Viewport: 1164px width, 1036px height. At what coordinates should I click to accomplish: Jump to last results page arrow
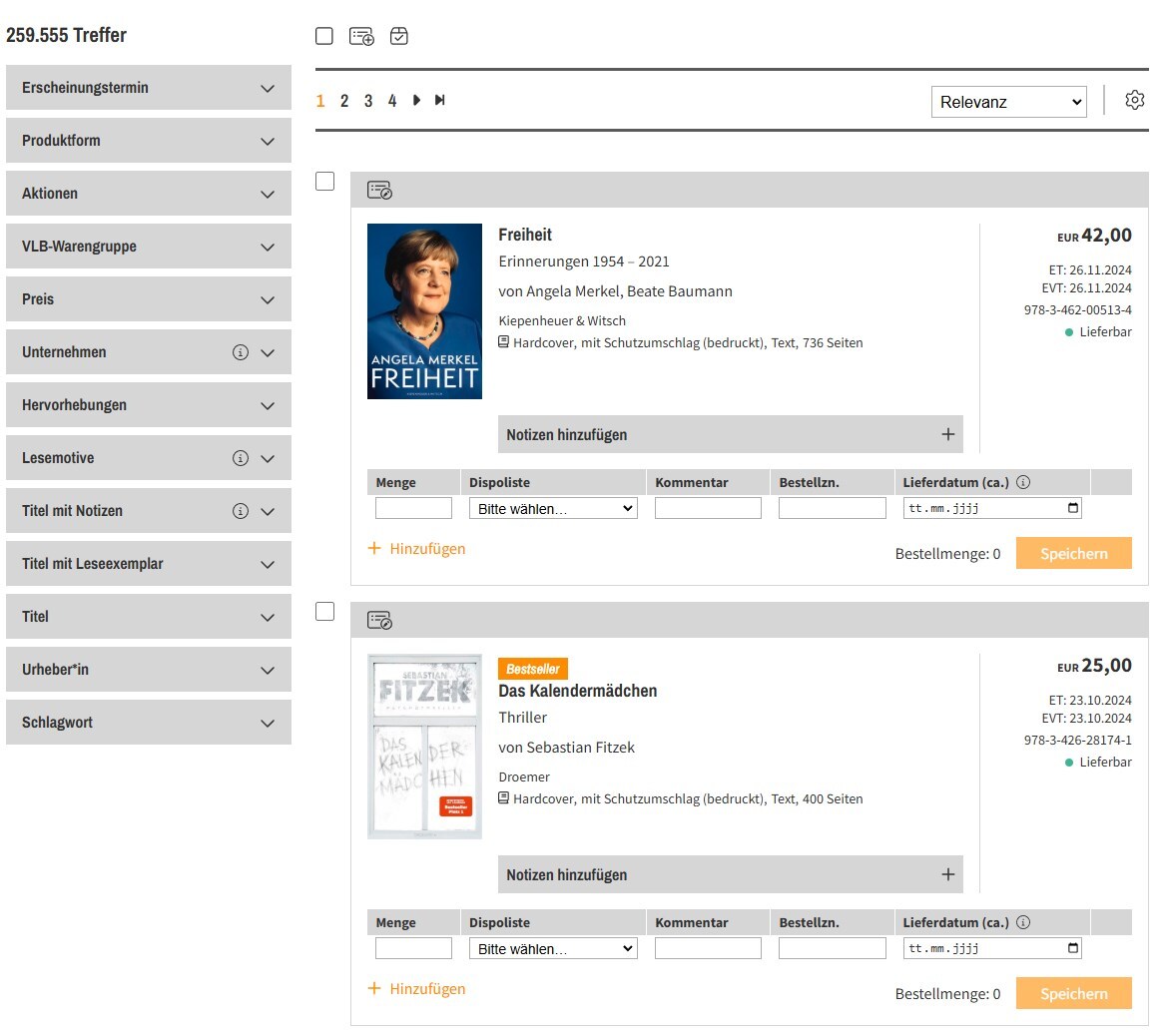pos(439,100)
